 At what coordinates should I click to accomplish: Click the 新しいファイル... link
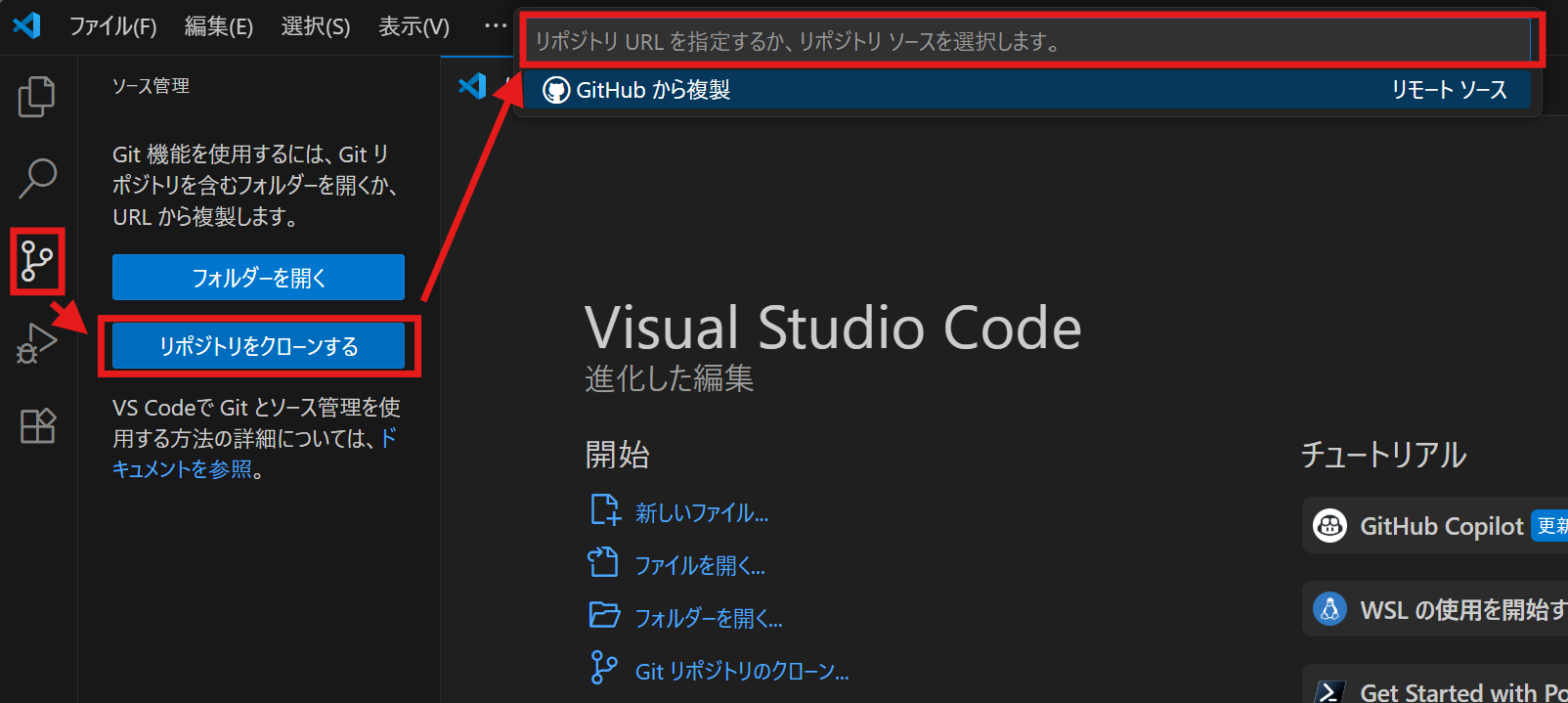click(x=702, y=512)
